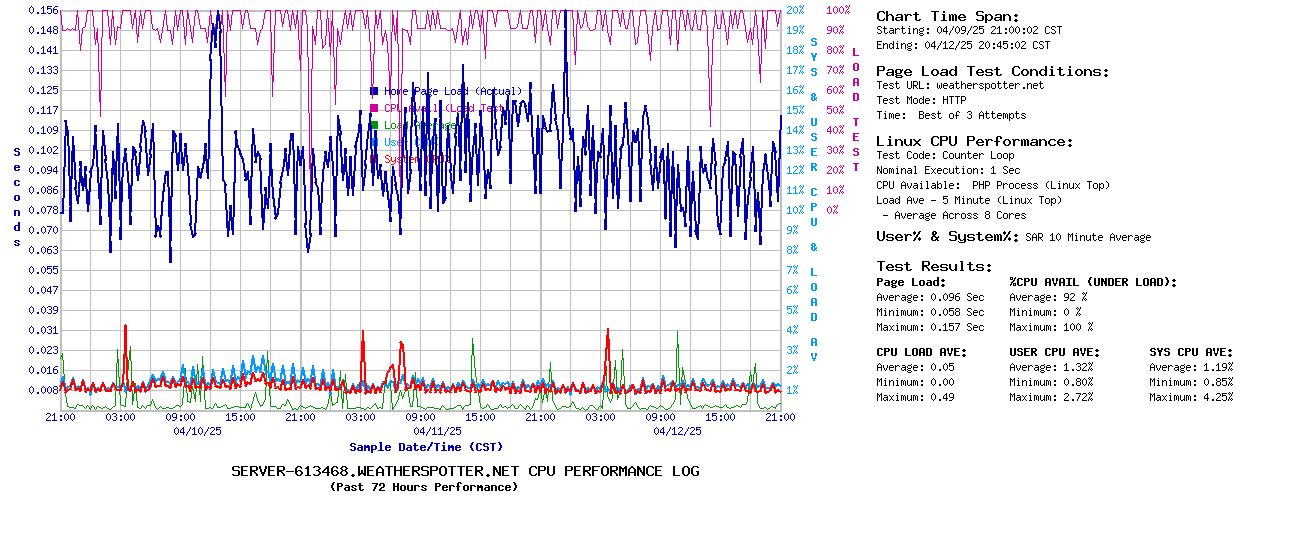Click the Sample Date/Time (CST) axis title
1300x550 pixels.
pyautogui.click(x=426, y=447)
